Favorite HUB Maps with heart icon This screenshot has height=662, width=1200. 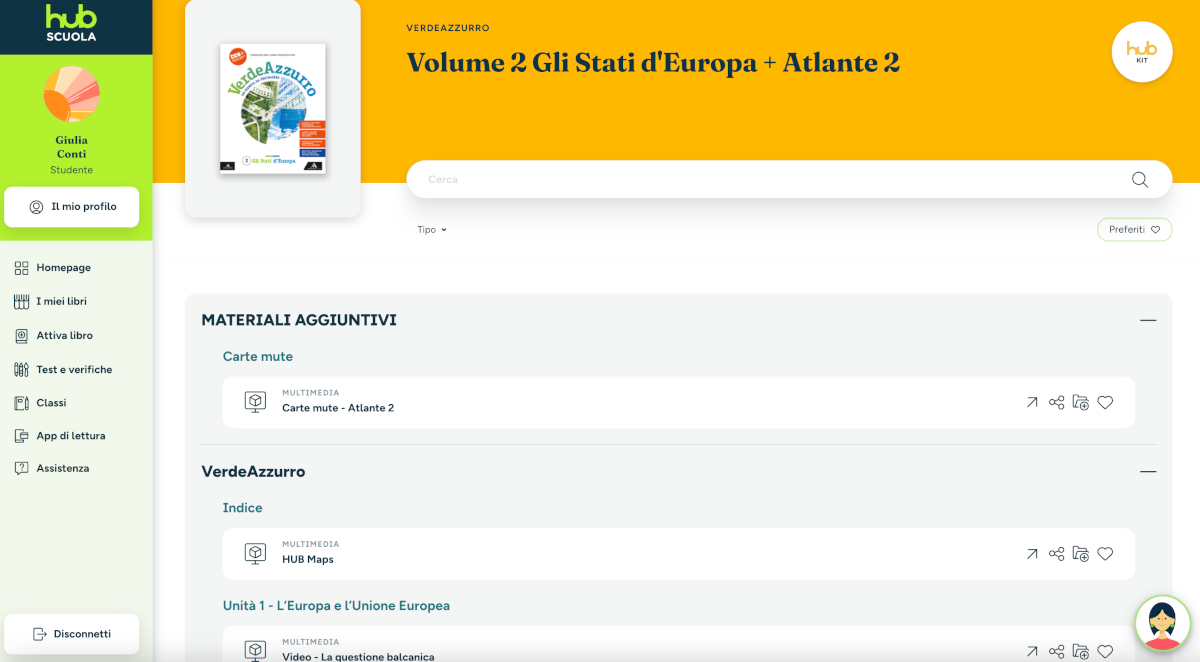click(1105, 554)
